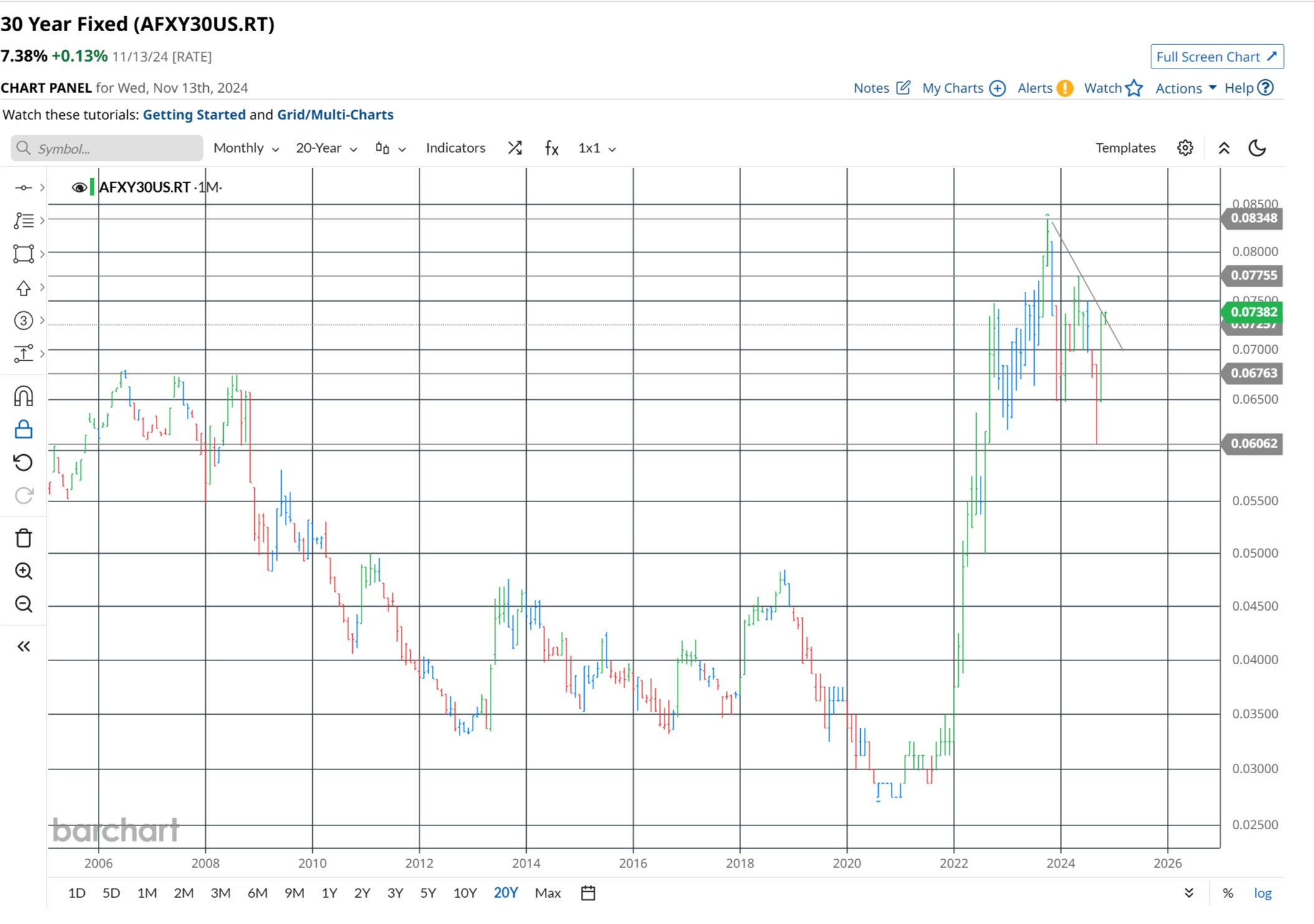Screen dimensions: 1314x924
Task: Expand the Actions dropdown menu
Action: coord(1185,88)
